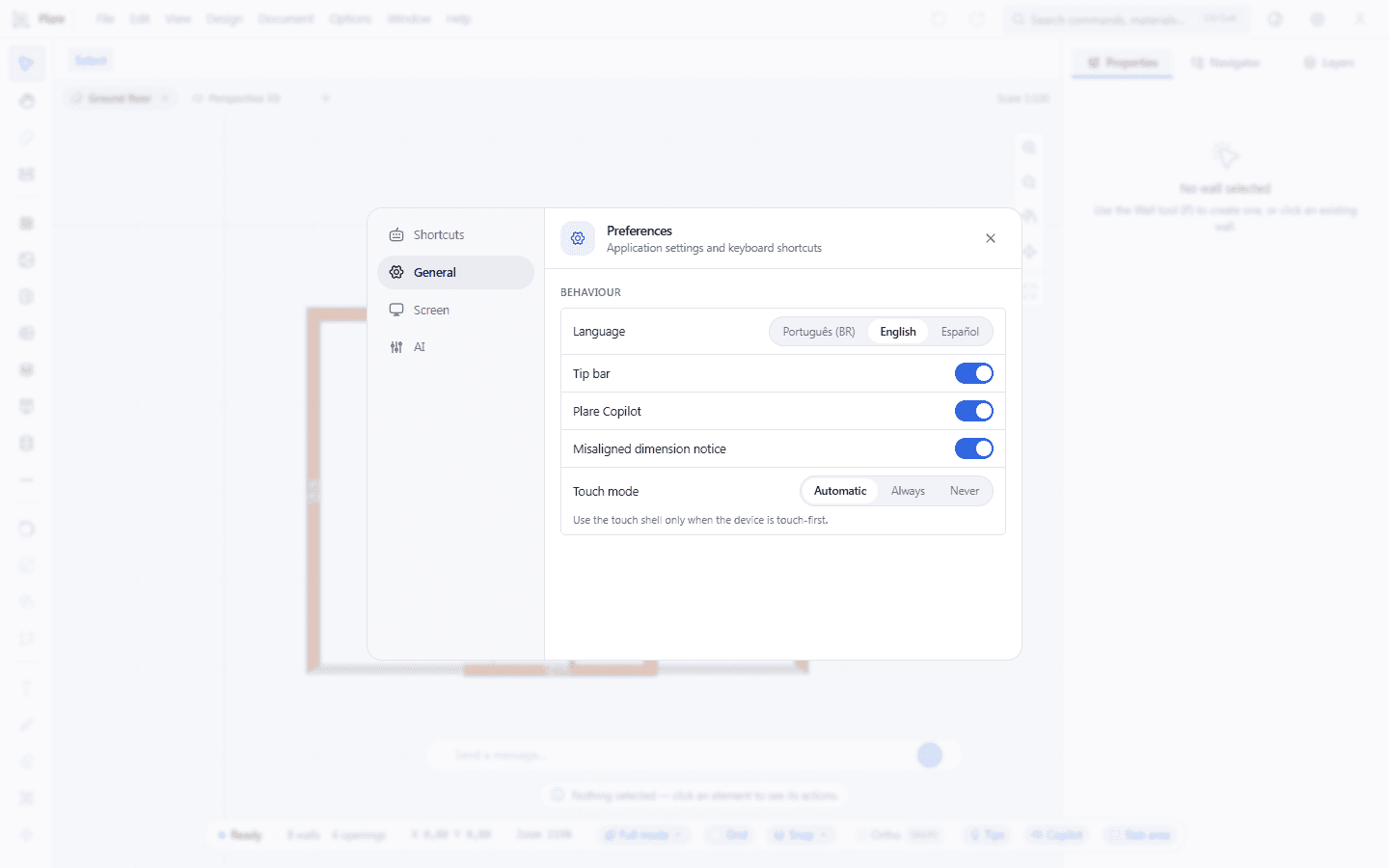This screenshot has height=868, width=1389.
Task: Click Copilot in the status bar
Action: 1056,835
